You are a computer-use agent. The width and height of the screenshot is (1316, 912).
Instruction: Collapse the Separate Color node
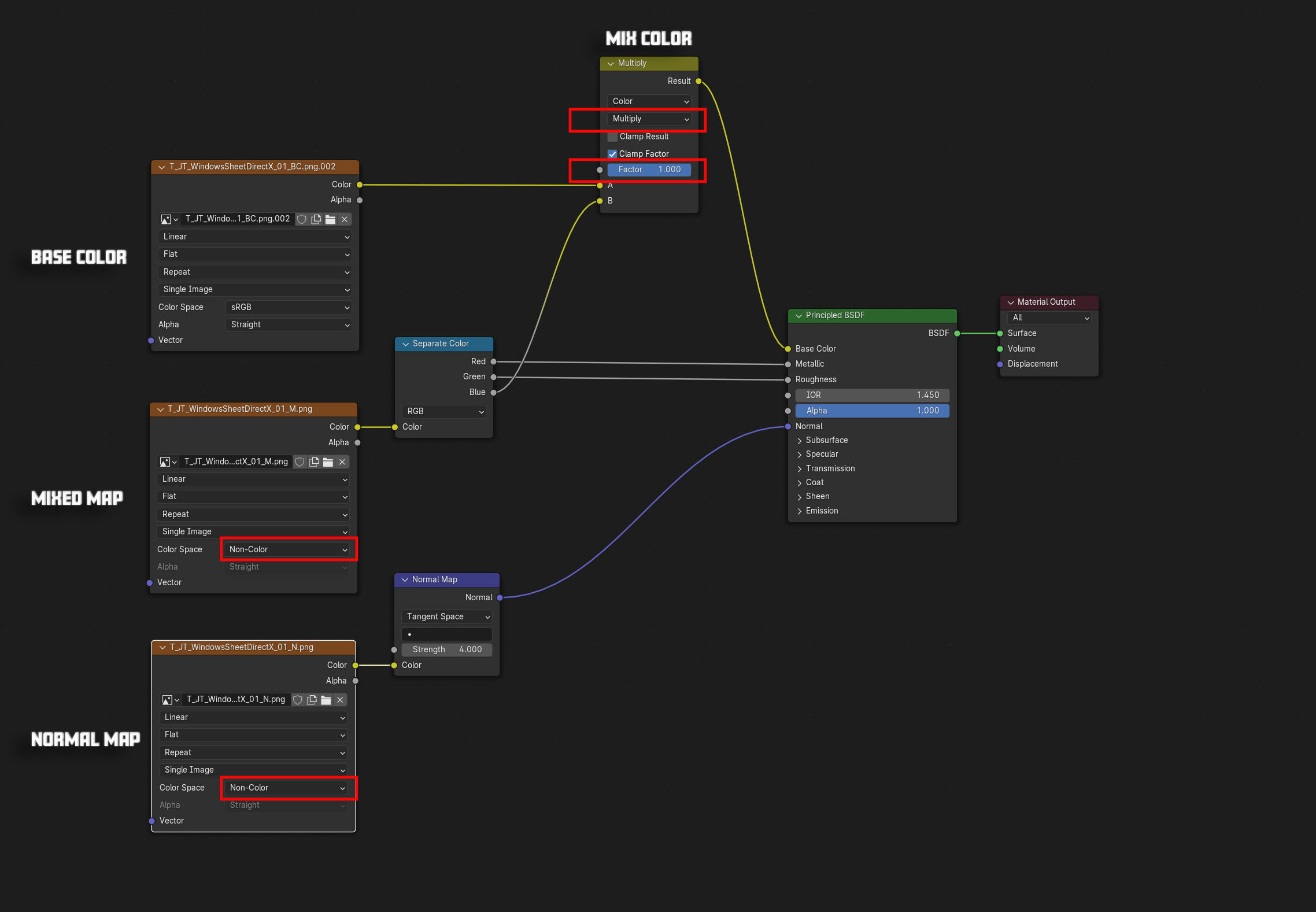(x=405, y=344)
